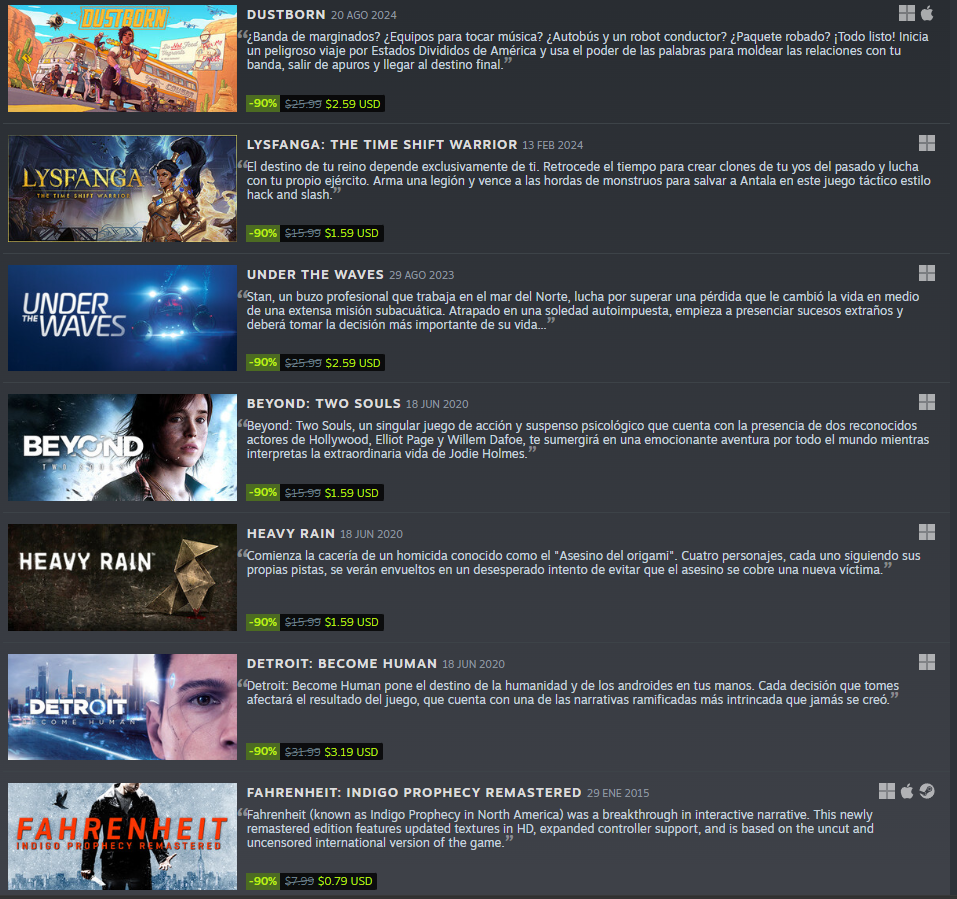Open the Lysfanga capsule image
957x899 pixels.
122,189
